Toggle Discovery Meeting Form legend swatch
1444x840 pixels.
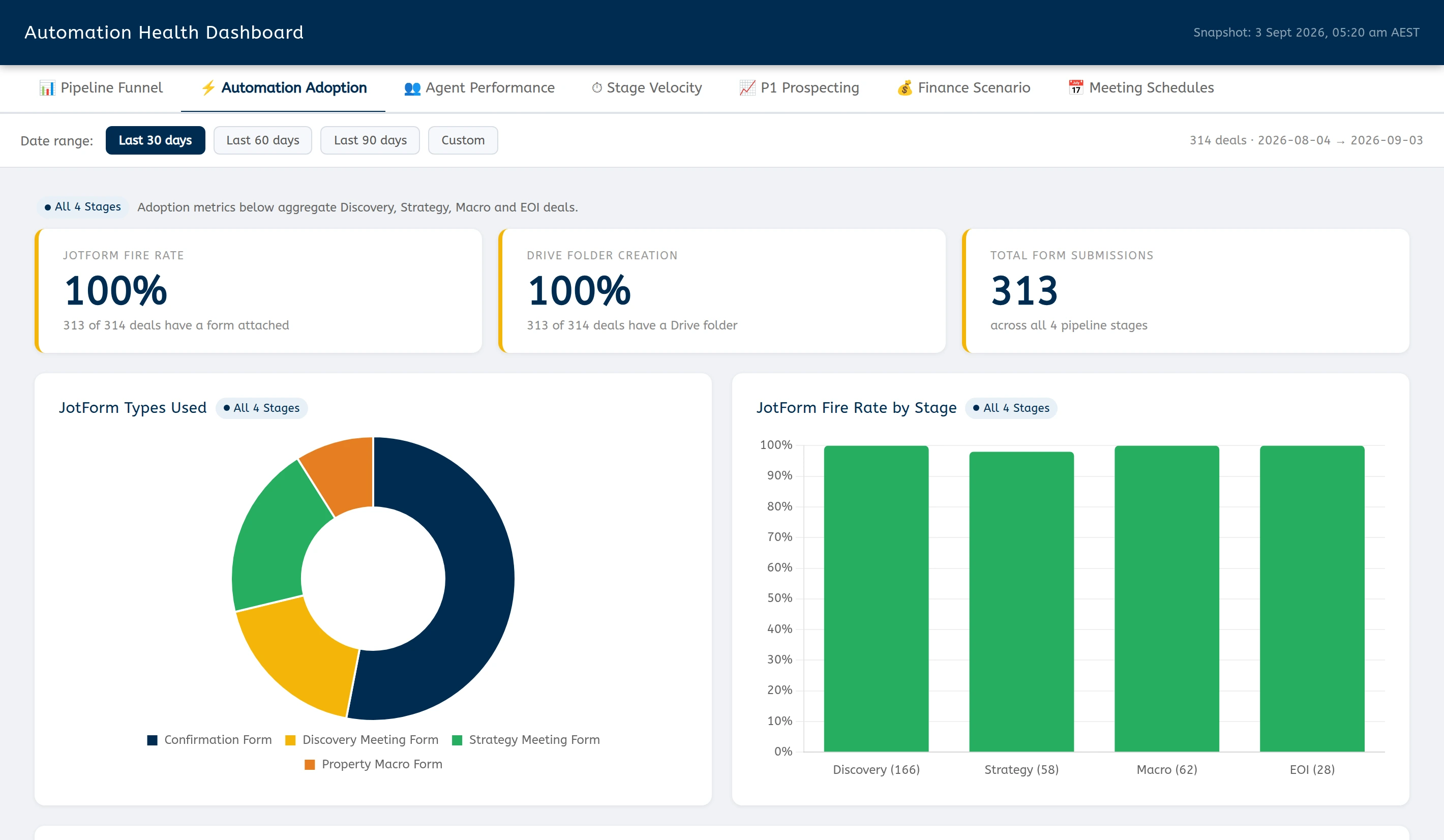point(290,740)
